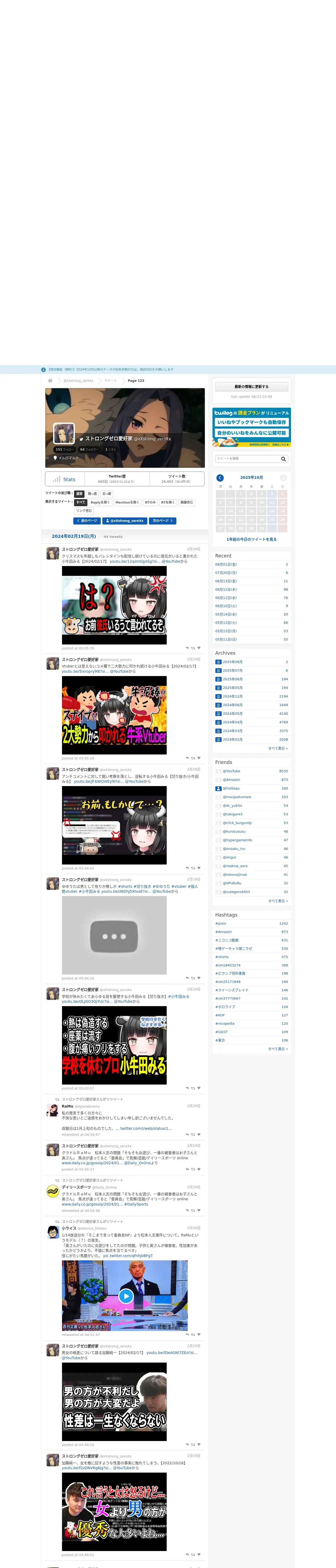
Task: Click the 前のページ button
Action: tap(87, 521)
